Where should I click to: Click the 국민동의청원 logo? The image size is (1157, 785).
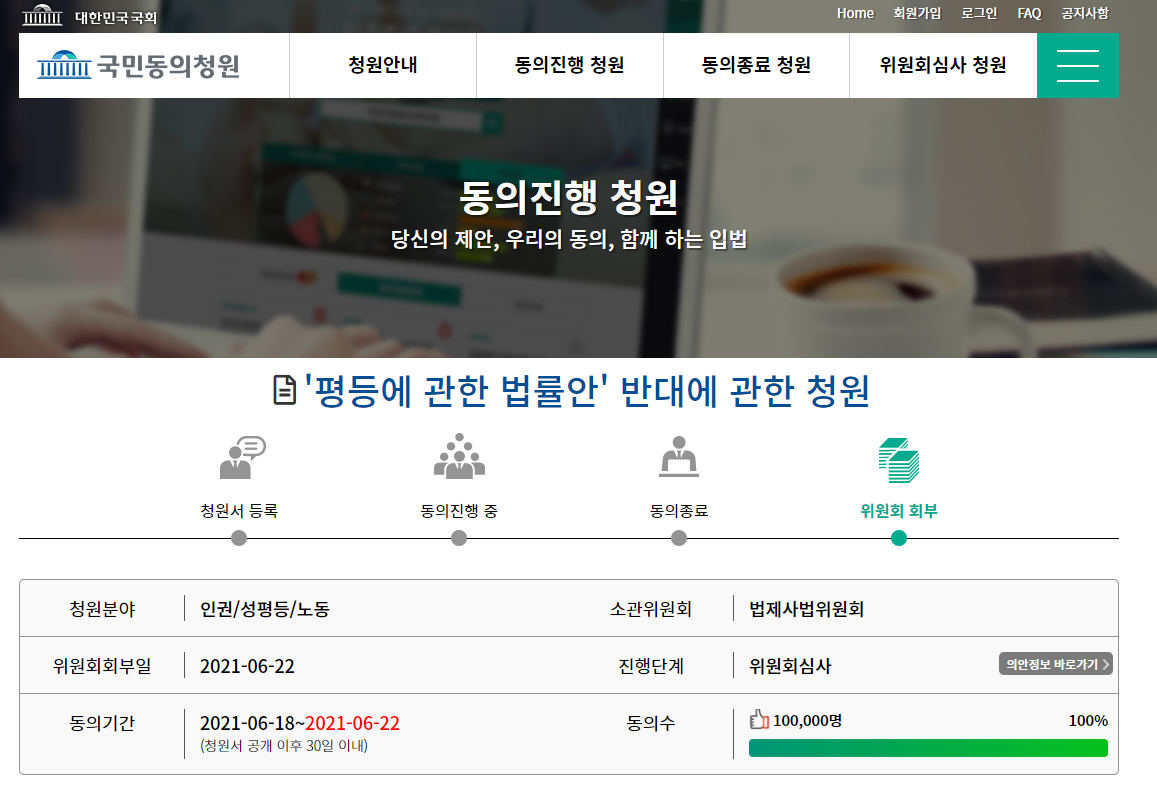coord(139,66)
